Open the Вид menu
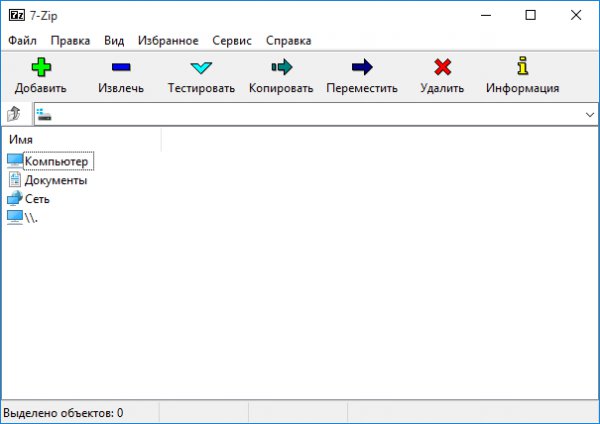The image size is (600, 424). 114,41
